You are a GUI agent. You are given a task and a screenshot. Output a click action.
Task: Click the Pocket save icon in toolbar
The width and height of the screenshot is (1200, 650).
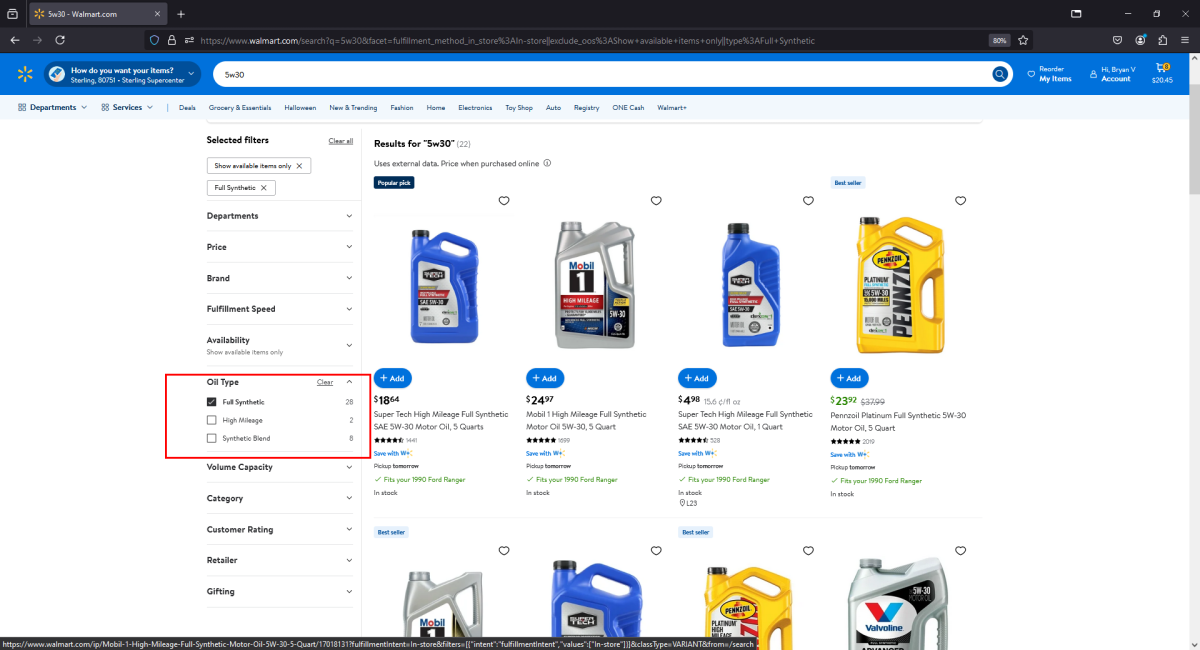[1117, 40]
